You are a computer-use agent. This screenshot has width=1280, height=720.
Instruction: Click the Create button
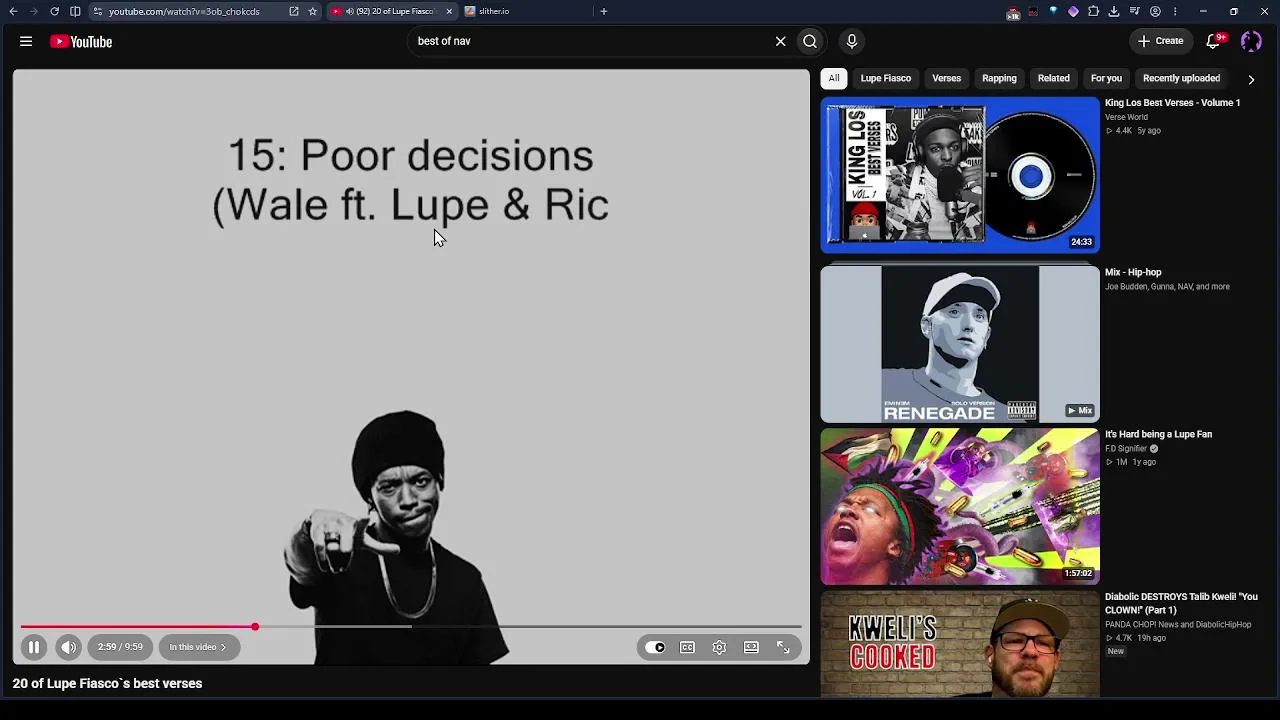[1160, 41]
